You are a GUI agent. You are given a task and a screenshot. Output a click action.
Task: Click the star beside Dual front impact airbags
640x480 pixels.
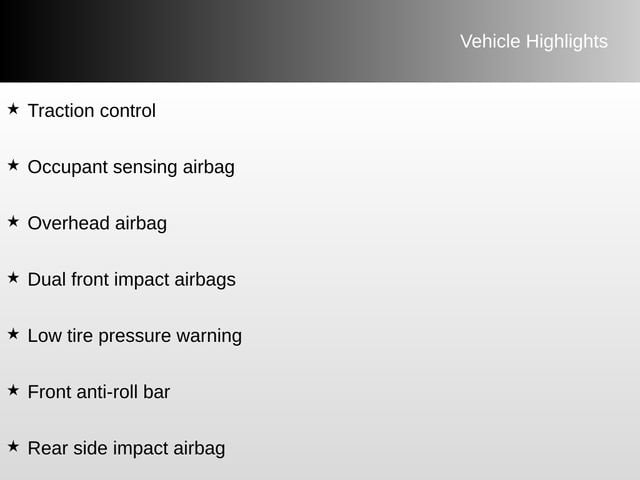[x=13, y=277]
